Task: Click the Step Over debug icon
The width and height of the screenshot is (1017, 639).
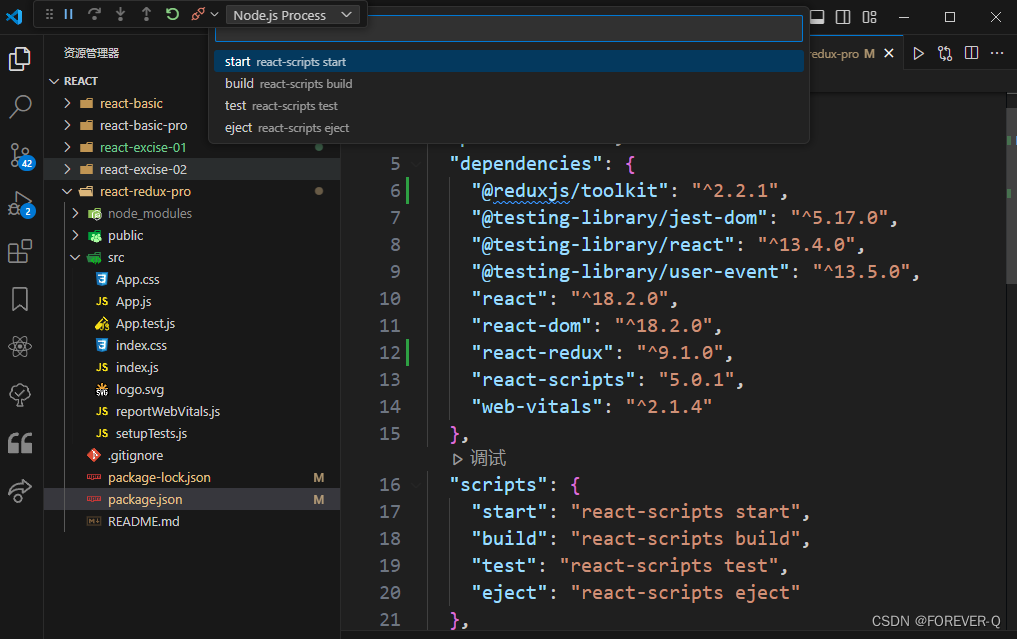Action: pos(94,15)
